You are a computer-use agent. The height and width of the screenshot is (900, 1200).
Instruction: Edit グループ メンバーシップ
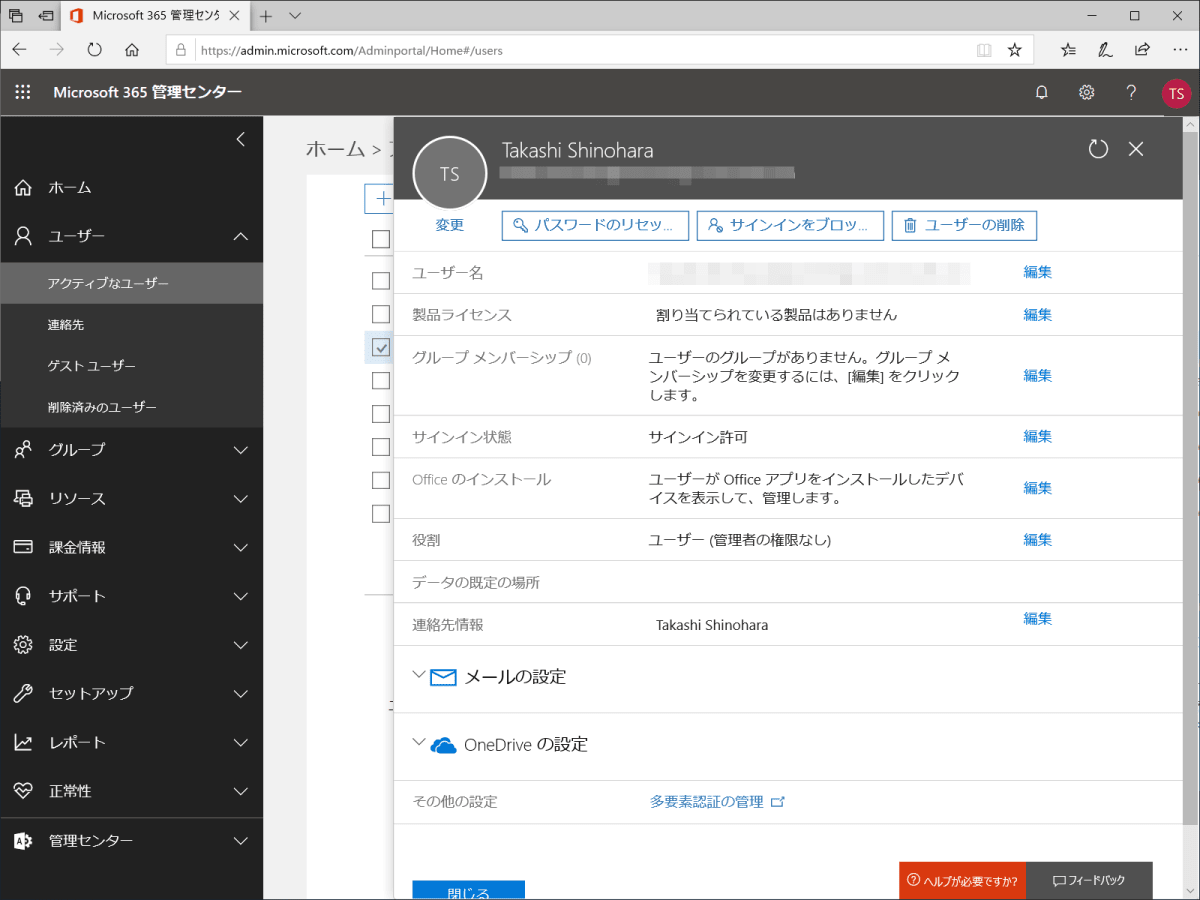click(x=1037, y=376)
